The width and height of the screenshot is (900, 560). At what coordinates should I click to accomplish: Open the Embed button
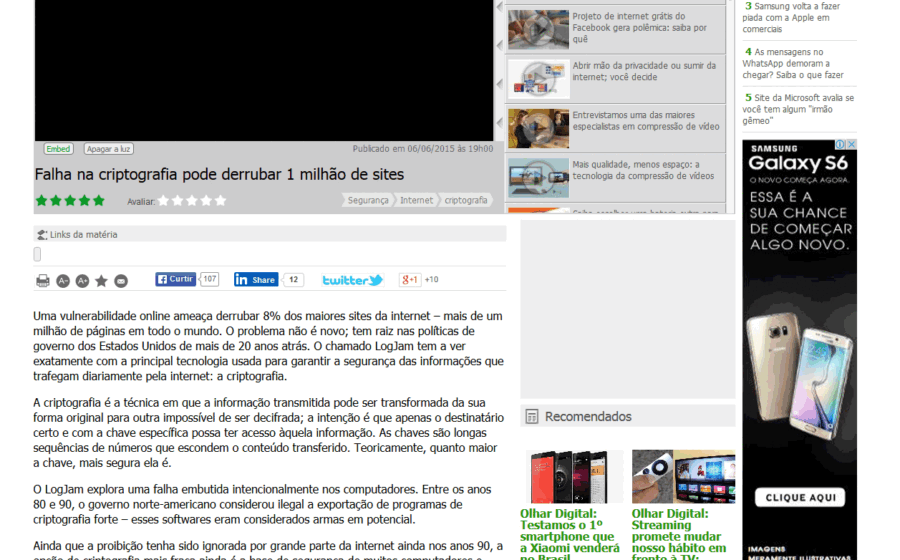click(58, 149)
